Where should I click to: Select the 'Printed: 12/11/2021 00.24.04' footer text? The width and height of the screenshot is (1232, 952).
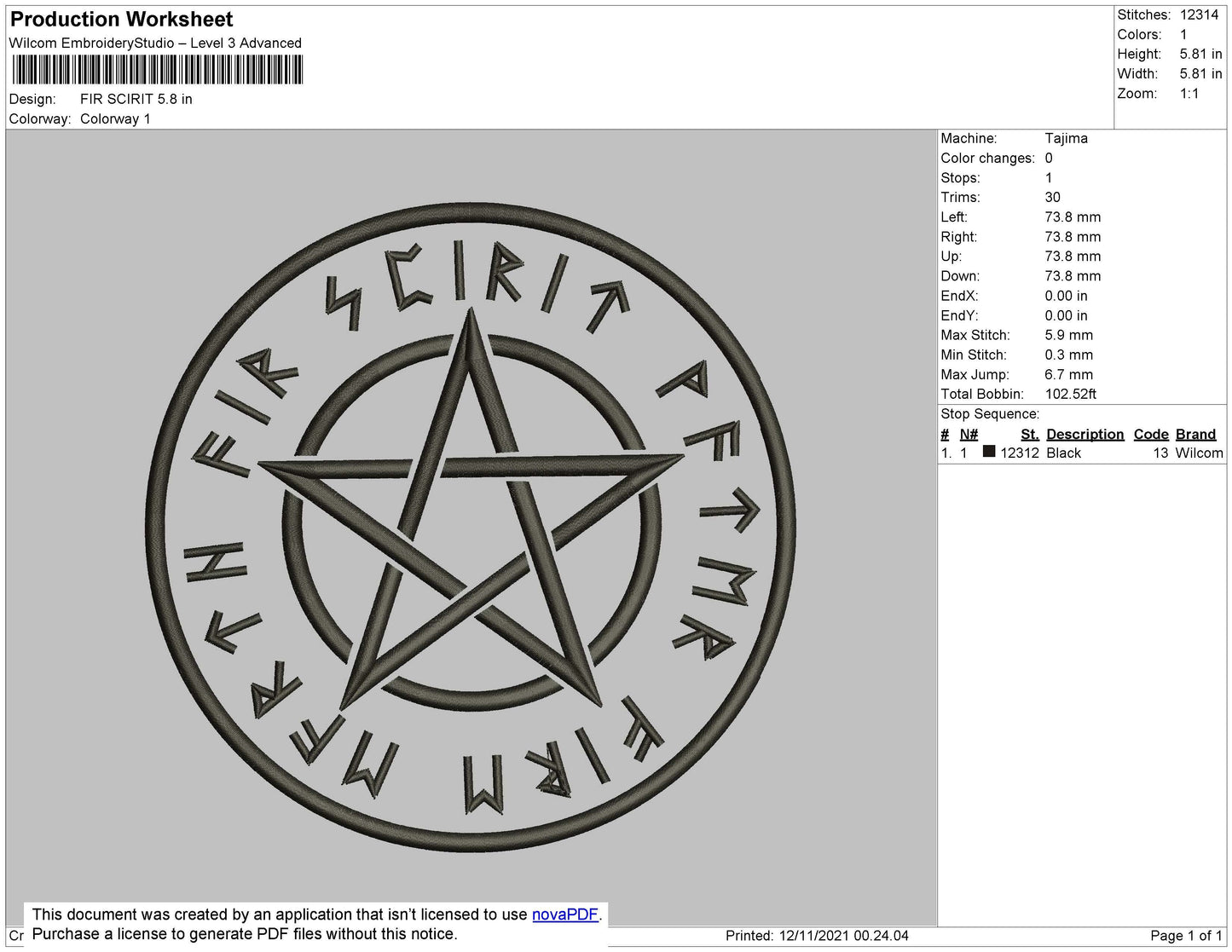[817, 935]
